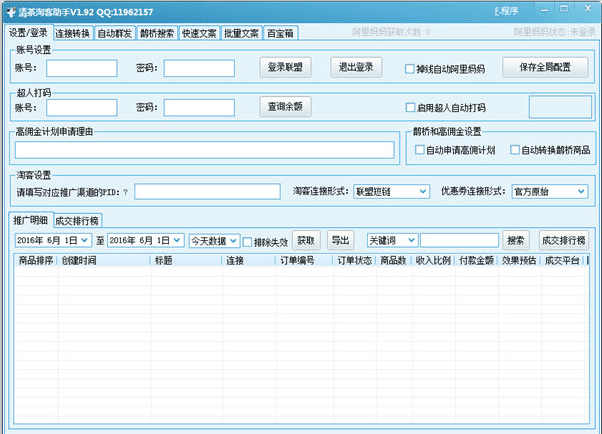Screen dimensions: 602x434
Task: Toggle 启用超人自动打码 checkbox
Action: coord(410,108)
